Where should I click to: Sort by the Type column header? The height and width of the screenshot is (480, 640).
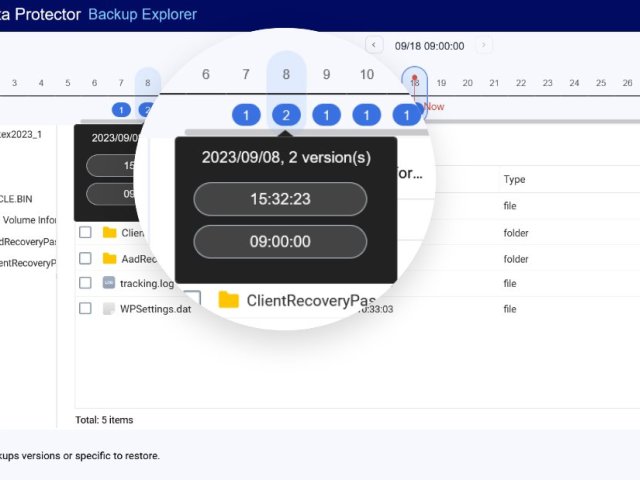(514, 179)
